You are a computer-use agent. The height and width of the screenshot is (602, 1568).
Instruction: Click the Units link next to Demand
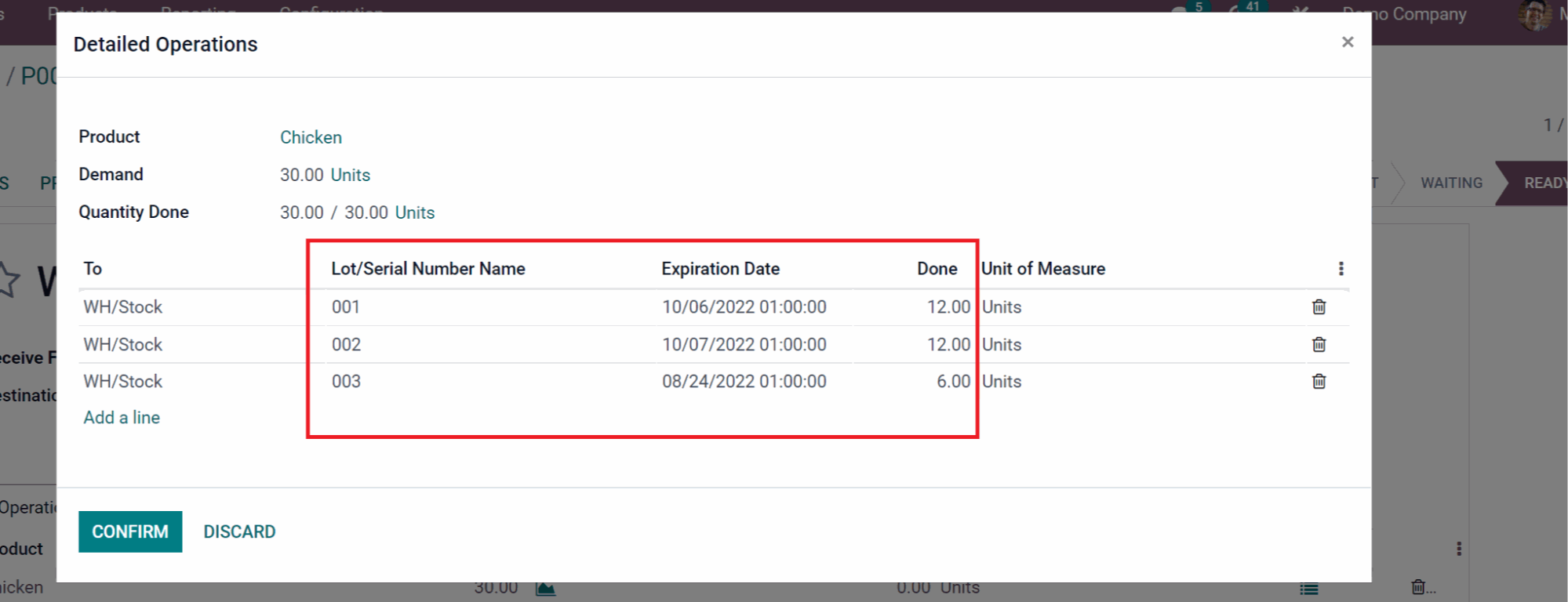350,175
